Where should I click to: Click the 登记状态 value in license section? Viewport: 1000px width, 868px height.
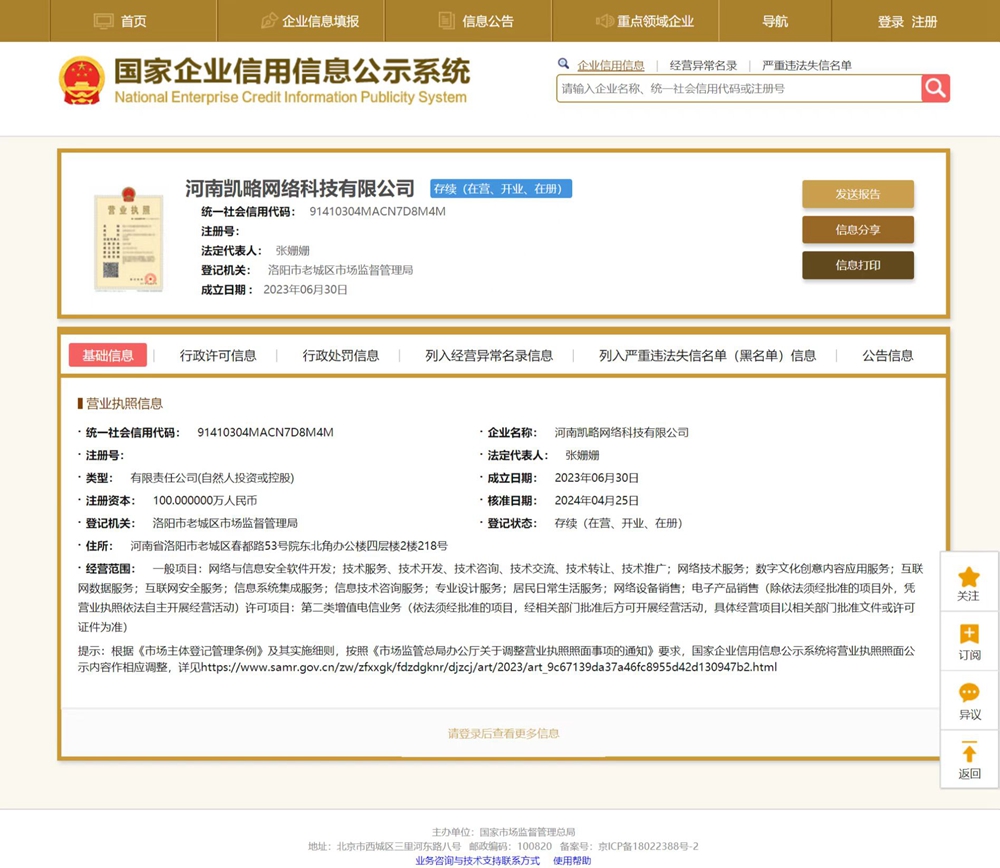click(619, 523)
